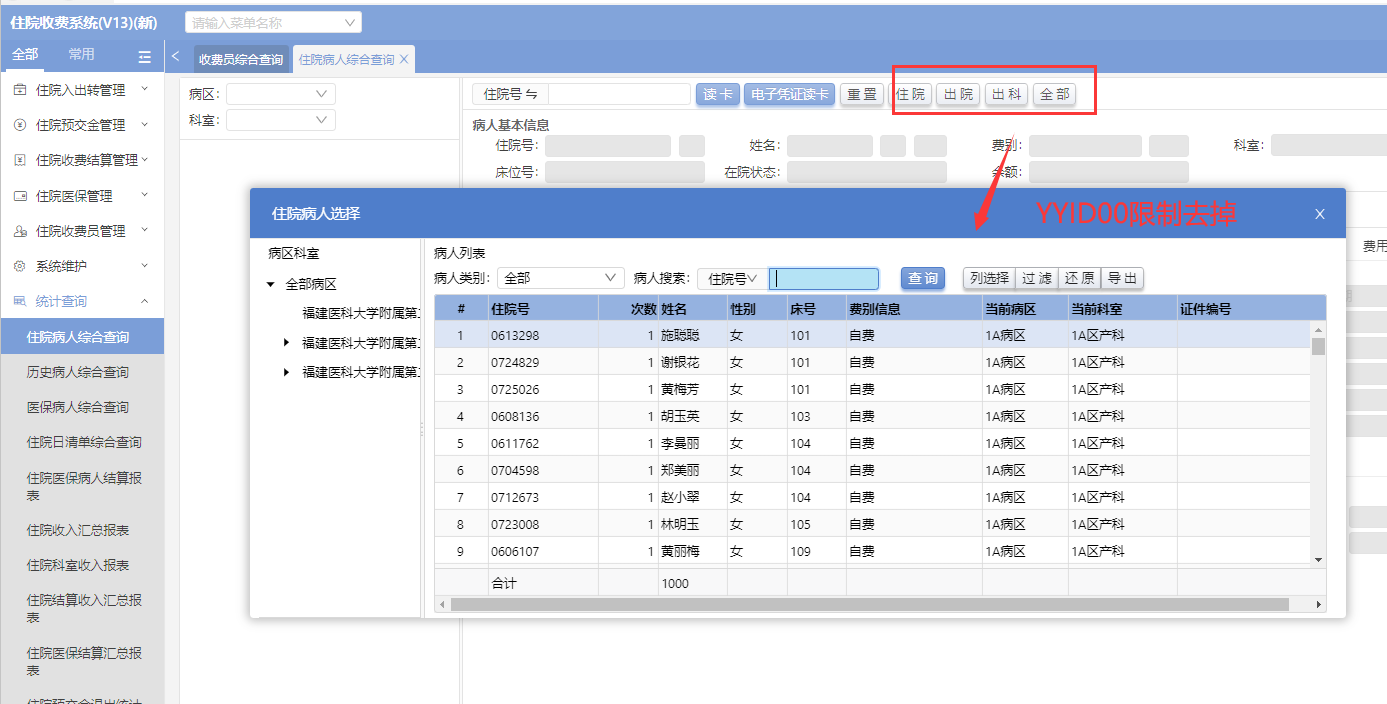The image size is (1387, 704).
Task: Click the 住院医保管理 sidebar icon
Action: [x=20, y=196]
